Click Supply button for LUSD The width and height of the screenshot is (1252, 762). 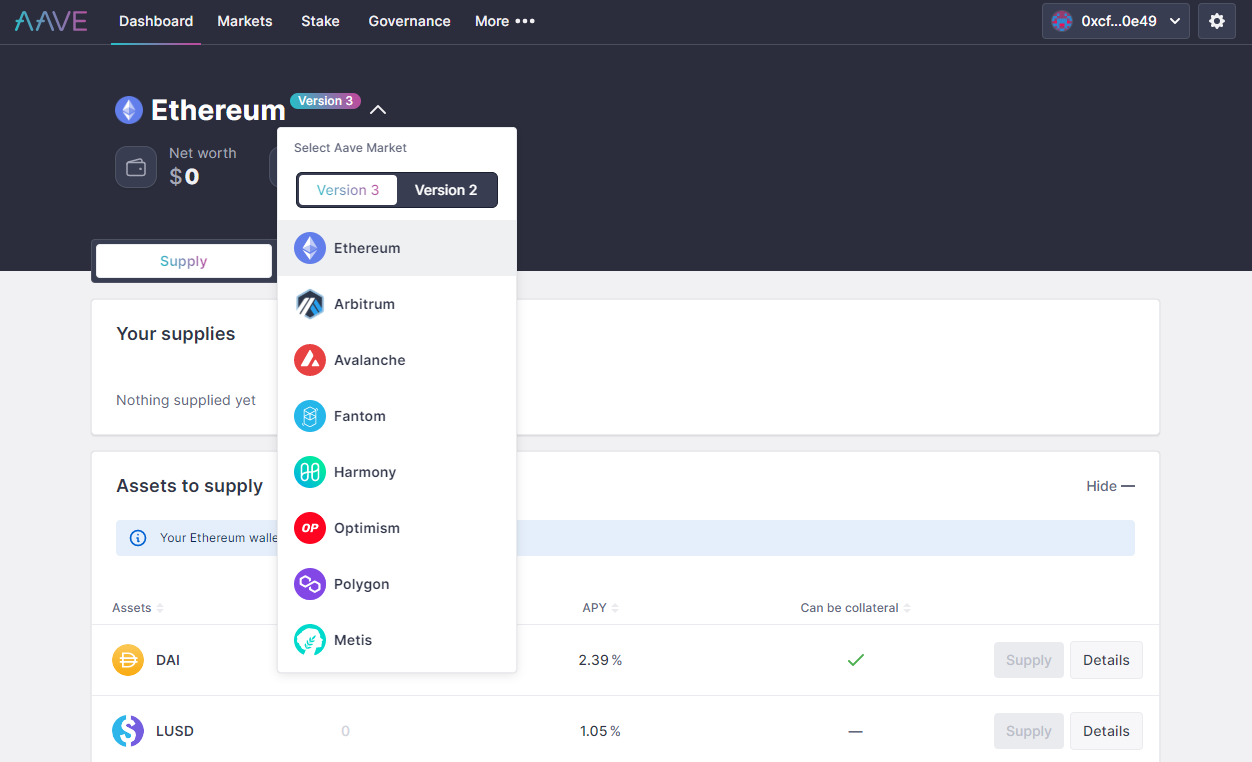coord(1029,731)
